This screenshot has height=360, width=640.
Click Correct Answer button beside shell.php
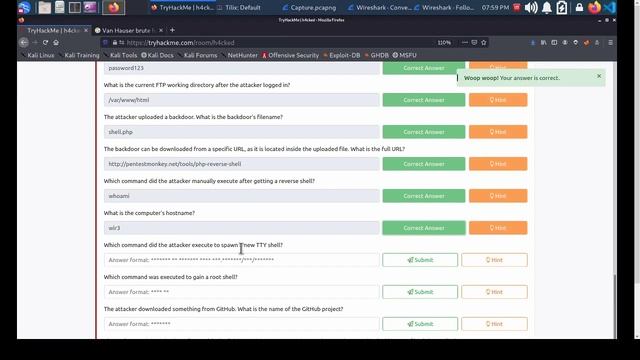(424, 132)
